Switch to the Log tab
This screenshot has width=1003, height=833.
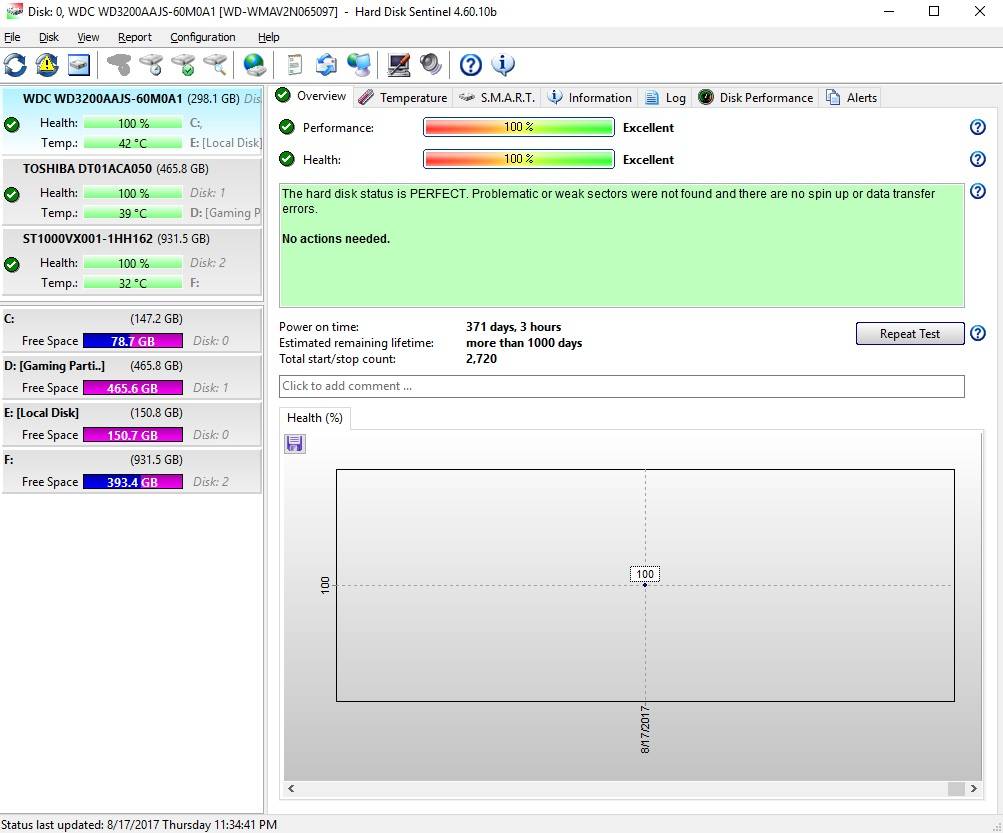pos(665,97)
